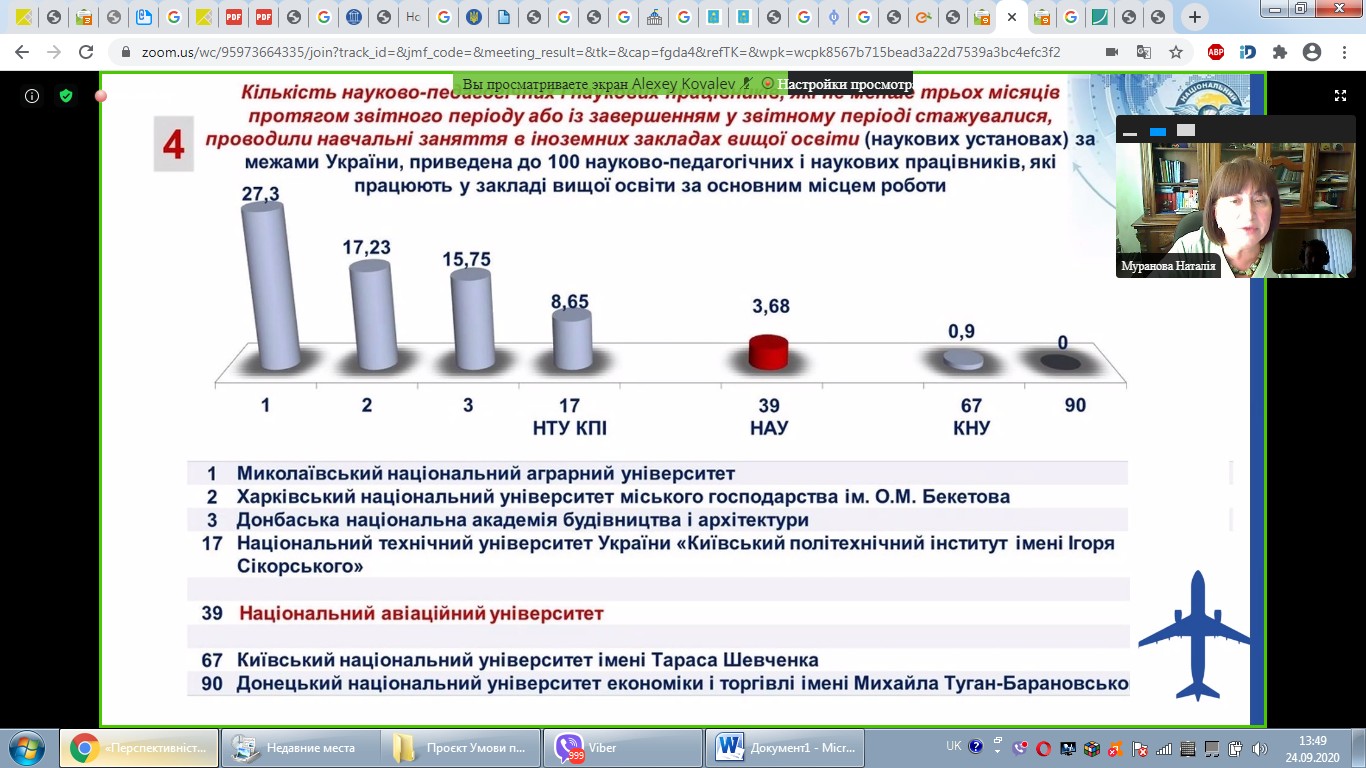The width and height of the screenshot is (1366, 768).
Task: Bookmark this page with the star icon
Action: (x=1176, y=52)
